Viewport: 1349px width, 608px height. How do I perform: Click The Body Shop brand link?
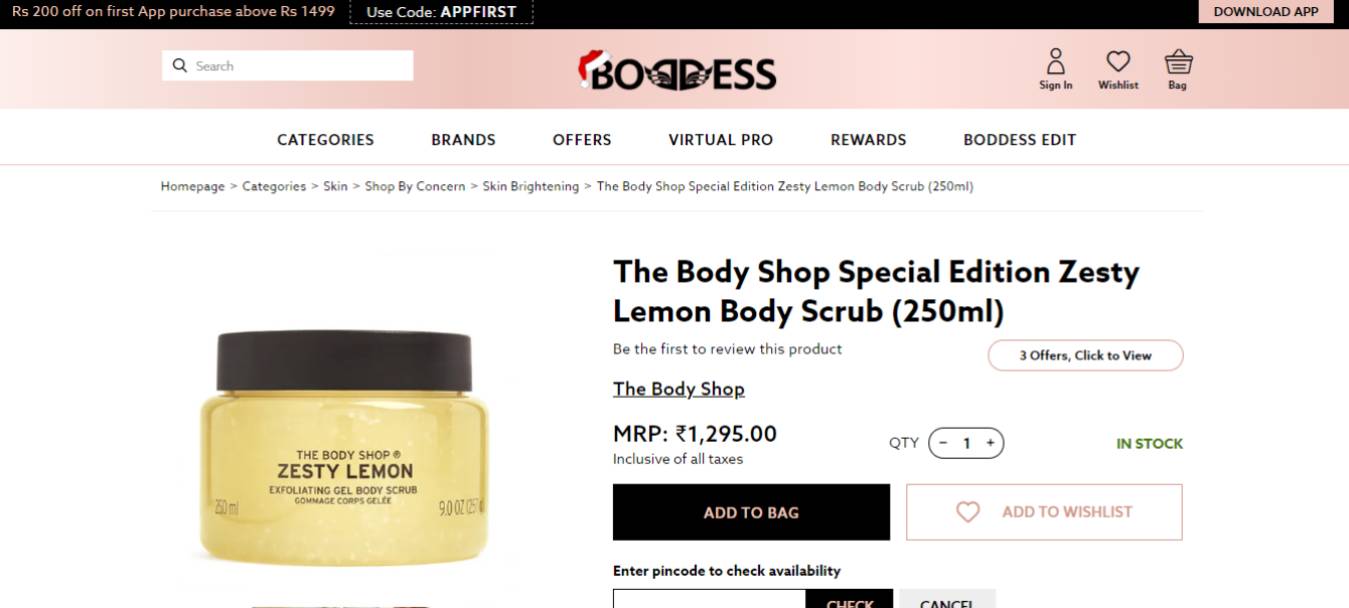[679, 389]
